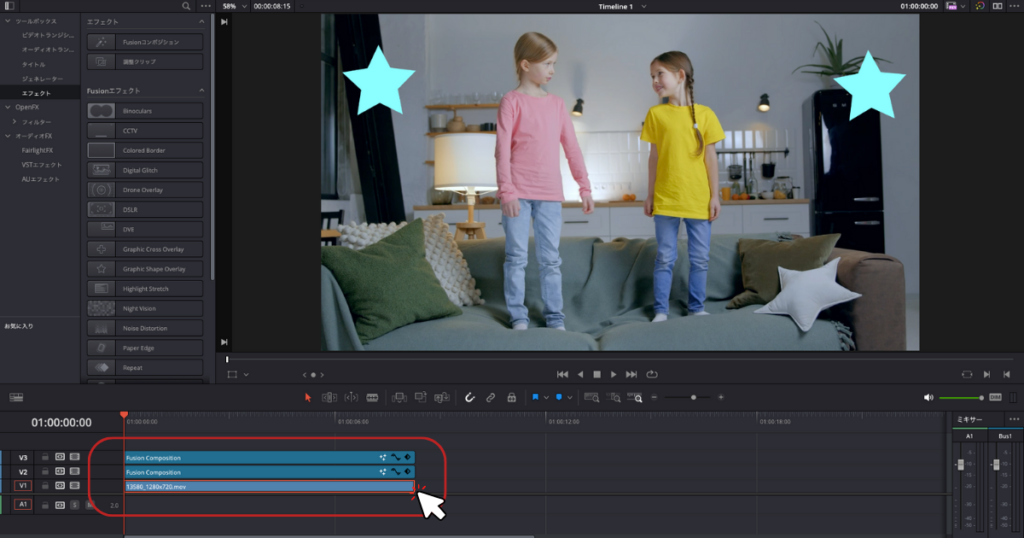Click the loop playback icon
The height and width of the screenshot is (538, 1024).
coord(652,374)
